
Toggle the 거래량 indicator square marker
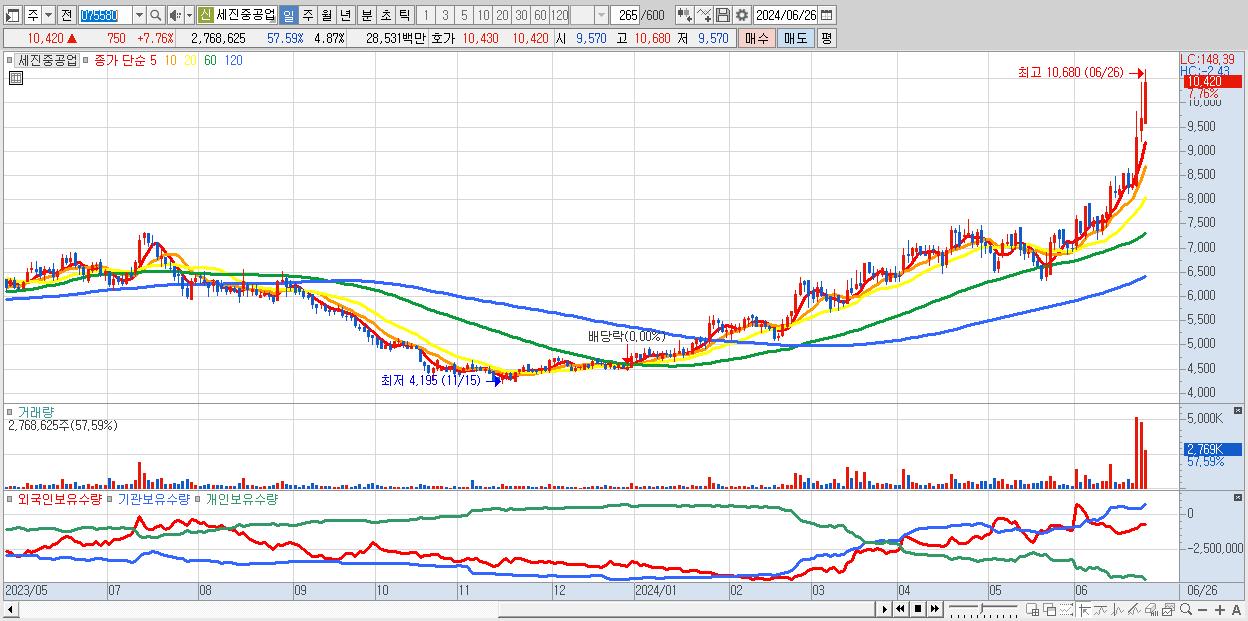click(11, 411)
